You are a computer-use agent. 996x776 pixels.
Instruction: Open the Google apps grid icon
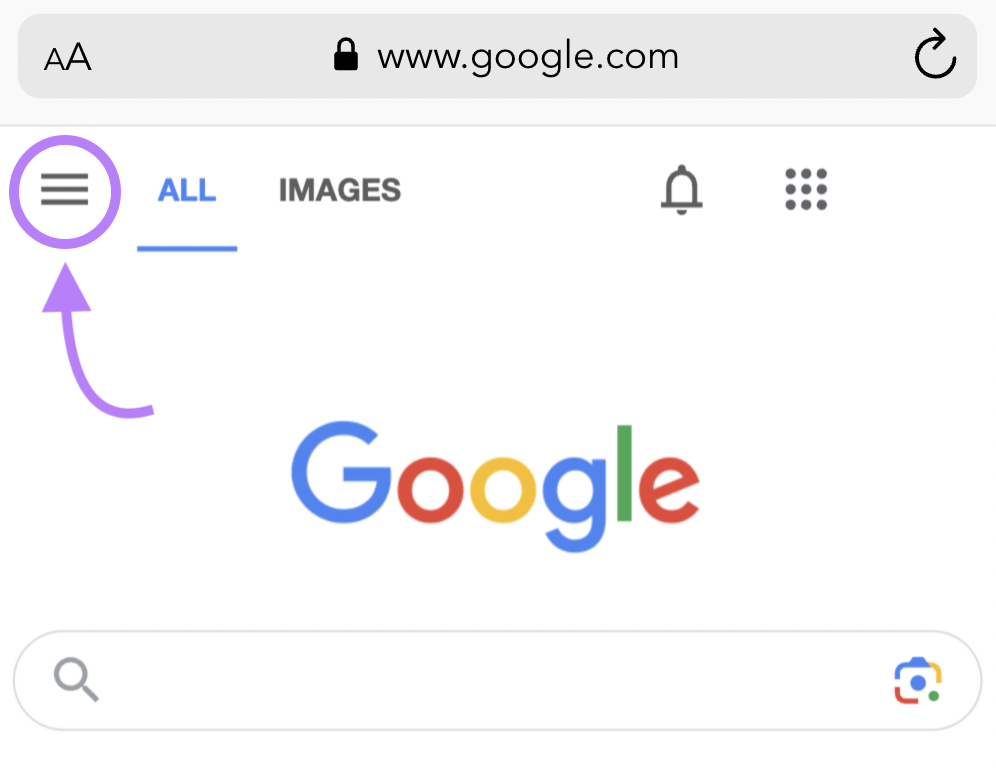pyautogui.click(x=806, y=189)
